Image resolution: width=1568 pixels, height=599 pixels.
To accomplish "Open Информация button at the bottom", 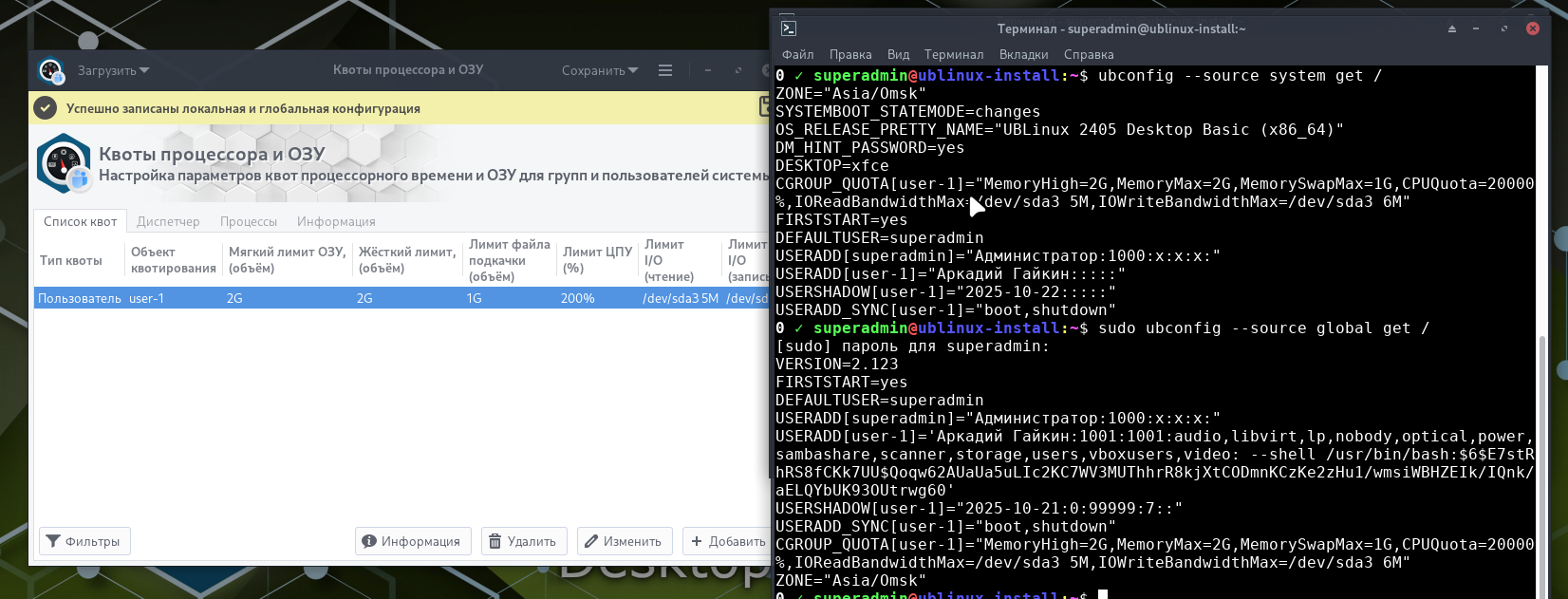I will (412, 541).
